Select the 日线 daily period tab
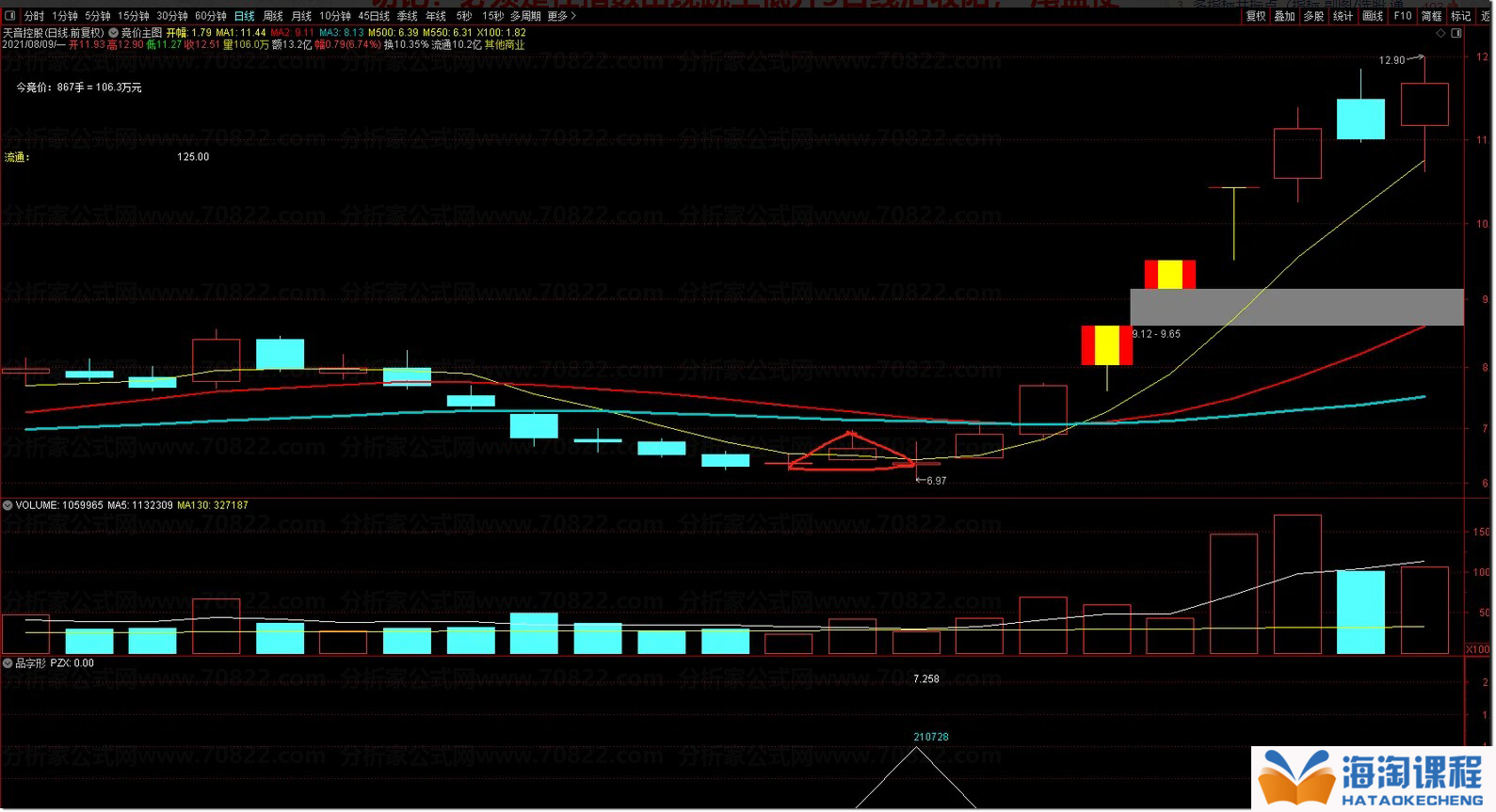1496x812 pixels. point(245,16)
